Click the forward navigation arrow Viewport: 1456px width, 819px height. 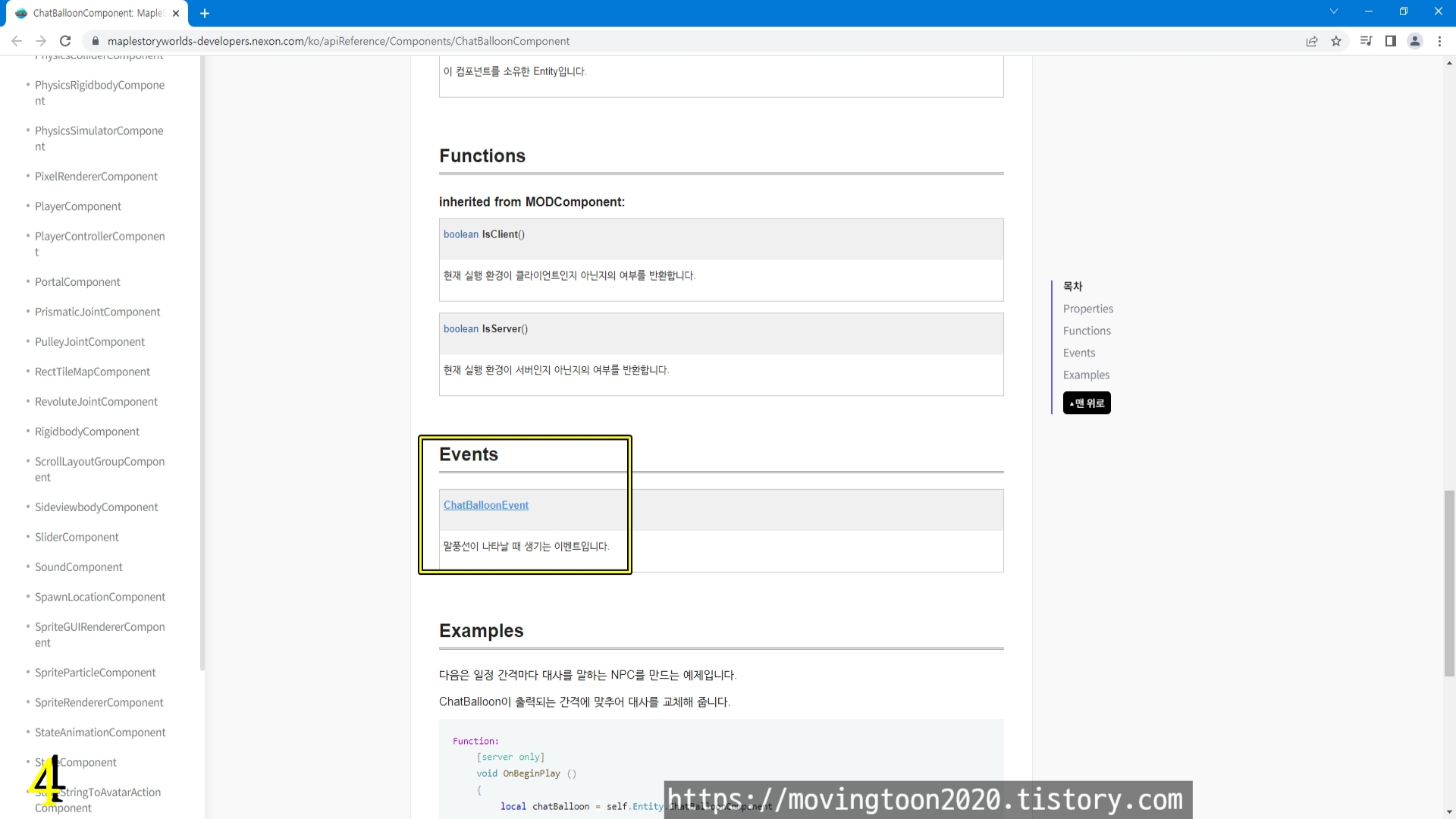coord(41,41)
